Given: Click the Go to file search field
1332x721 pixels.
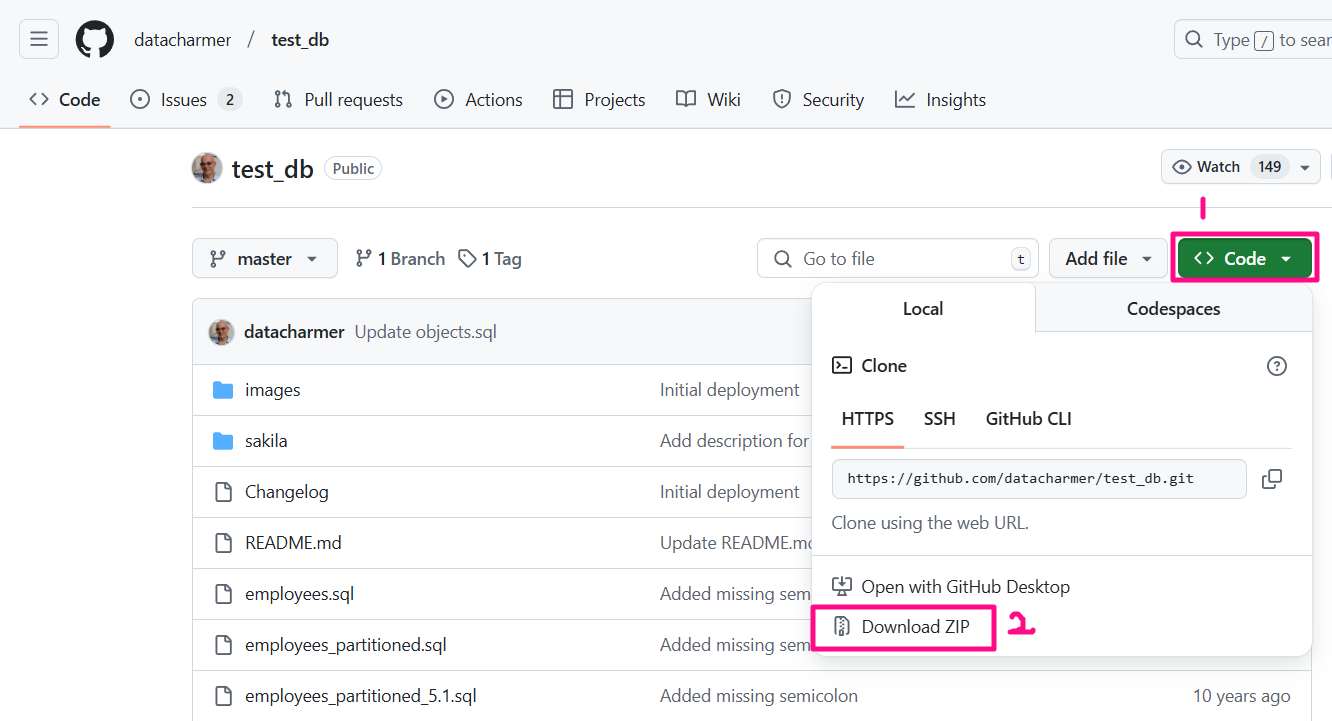Looking at the screenshot, I should tap(898, 259).
